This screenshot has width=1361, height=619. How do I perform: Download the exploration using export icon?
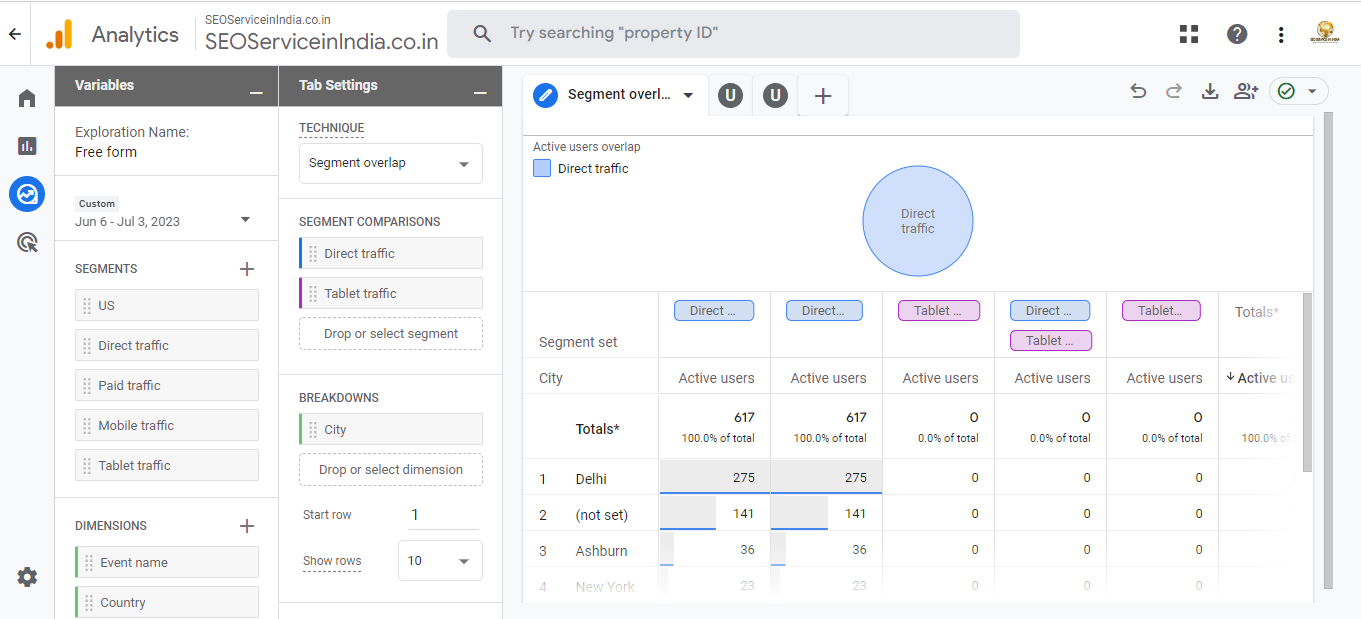pyautogui.click(x=1210, y=92)
